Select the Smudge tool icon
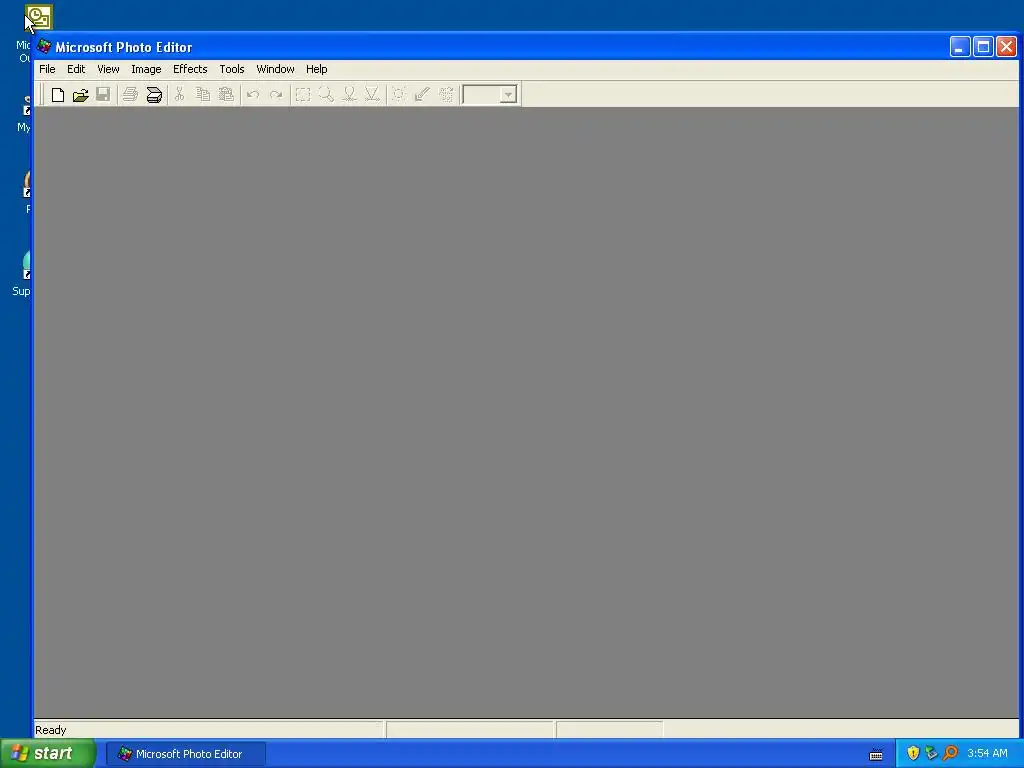The width and height of the screenshot is (1024, 768). click(349, 95)
